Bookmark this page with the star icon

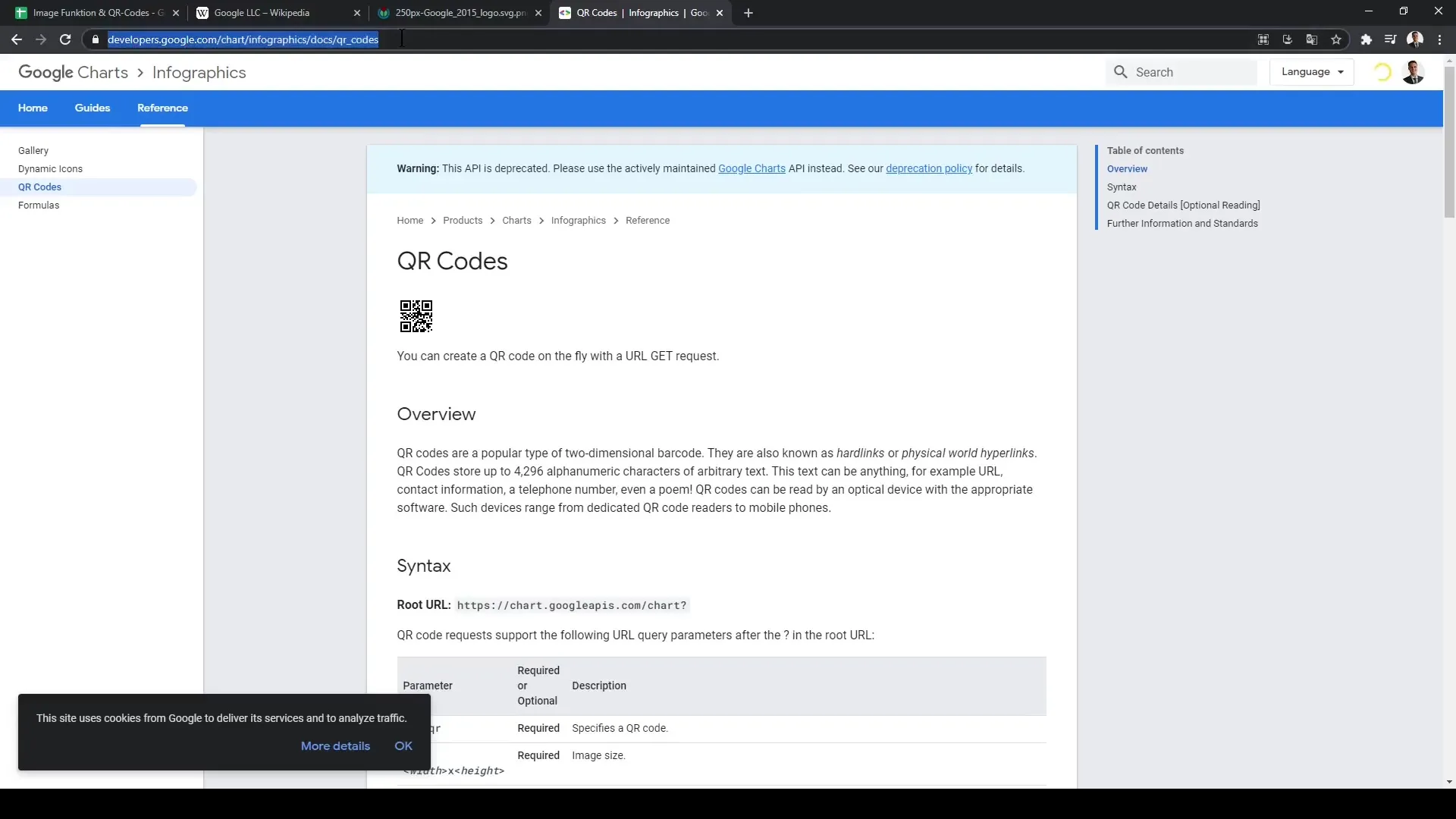1336,39
